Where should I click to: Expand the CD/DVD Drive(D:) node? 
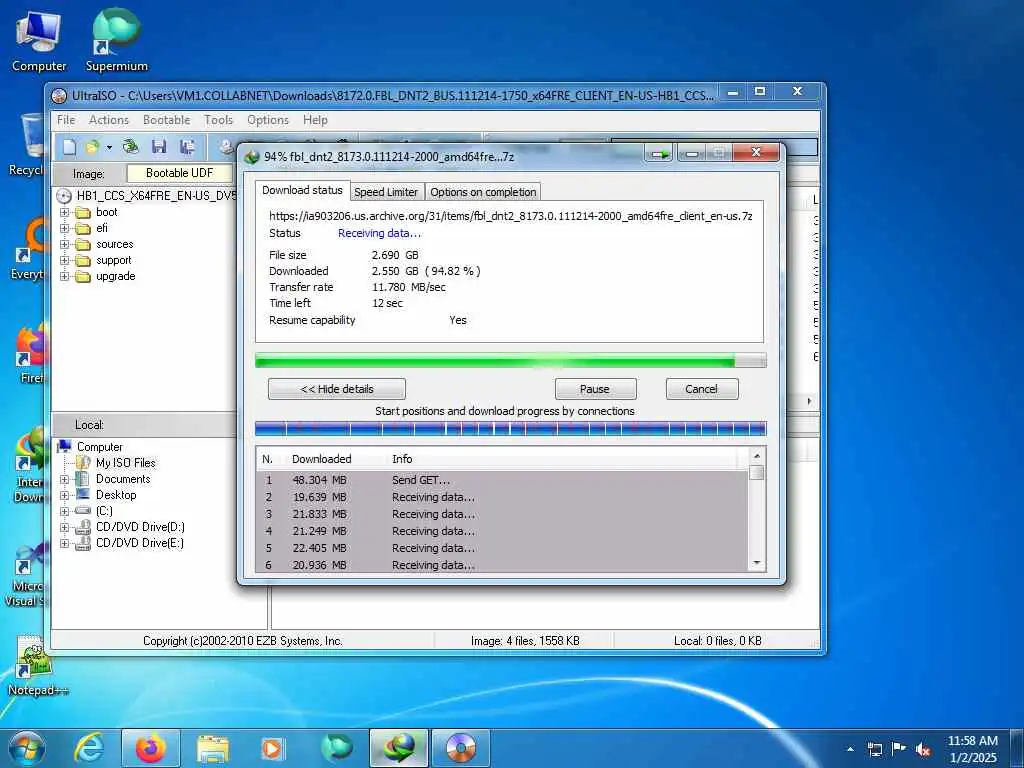point(65,527)
